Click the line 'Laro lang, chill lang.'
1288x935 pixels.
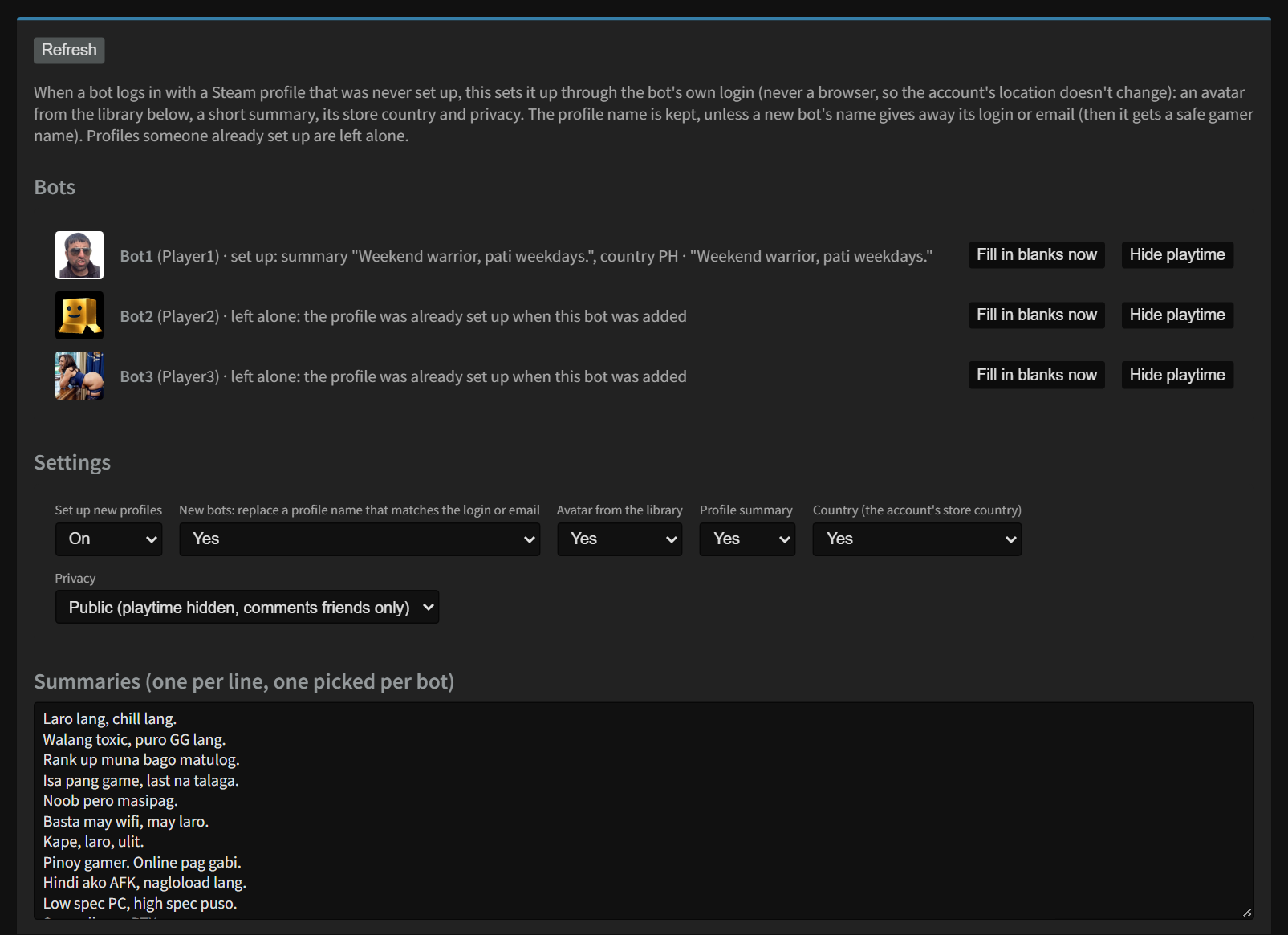pyautogui.click(x=110, y=719)
